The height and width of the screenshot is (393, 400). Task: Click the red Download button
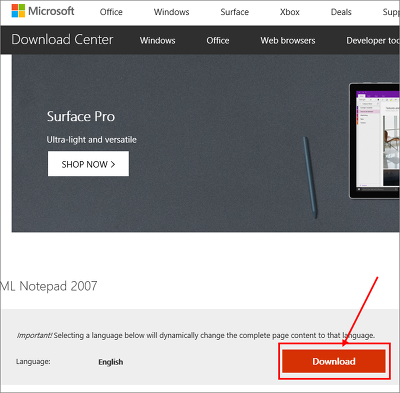click(334, 361)
